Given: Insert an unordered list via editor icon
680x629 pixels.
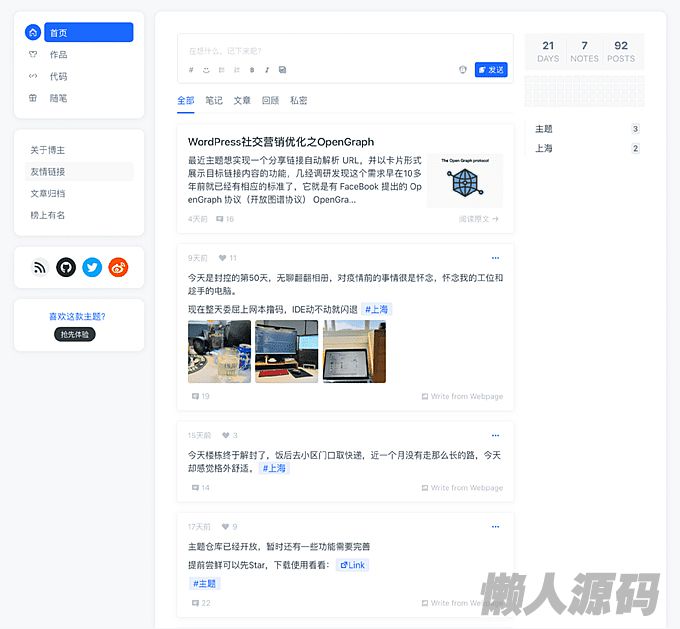Looking at the screenshot, I should (x=222, y=70).
